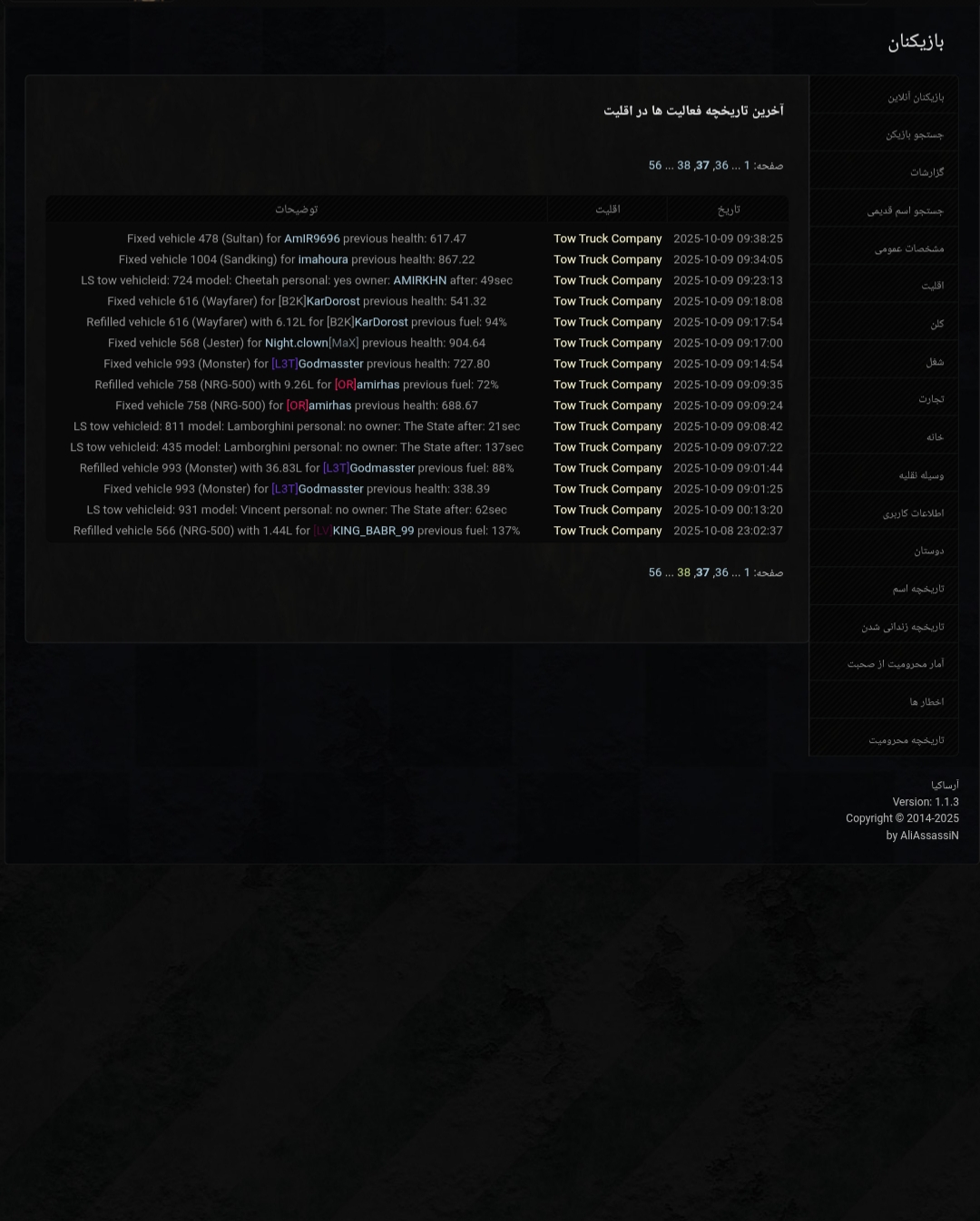Viewport: 980px width, 1221px height.
Task: Click Tow Truck Company in the first row
Action: point(608,239)
